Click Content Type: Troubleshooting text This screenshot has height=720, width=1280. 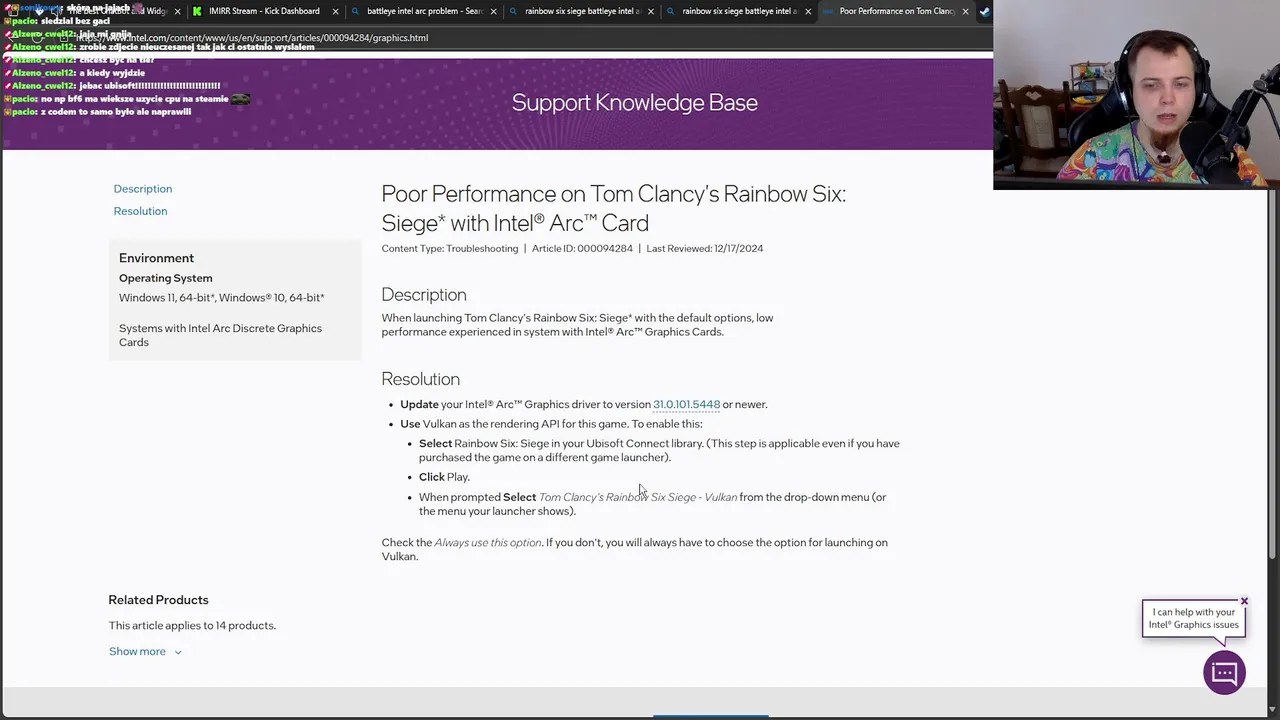point(450,248)
